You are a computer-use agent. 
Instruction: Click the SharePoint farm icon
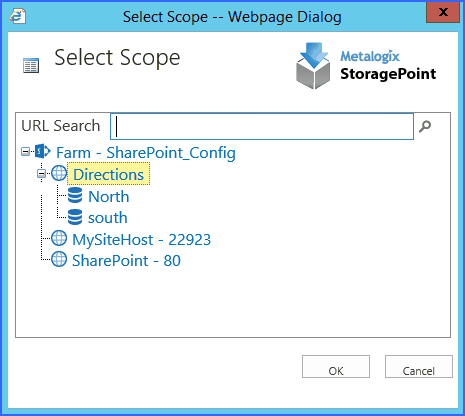(43, 152)
